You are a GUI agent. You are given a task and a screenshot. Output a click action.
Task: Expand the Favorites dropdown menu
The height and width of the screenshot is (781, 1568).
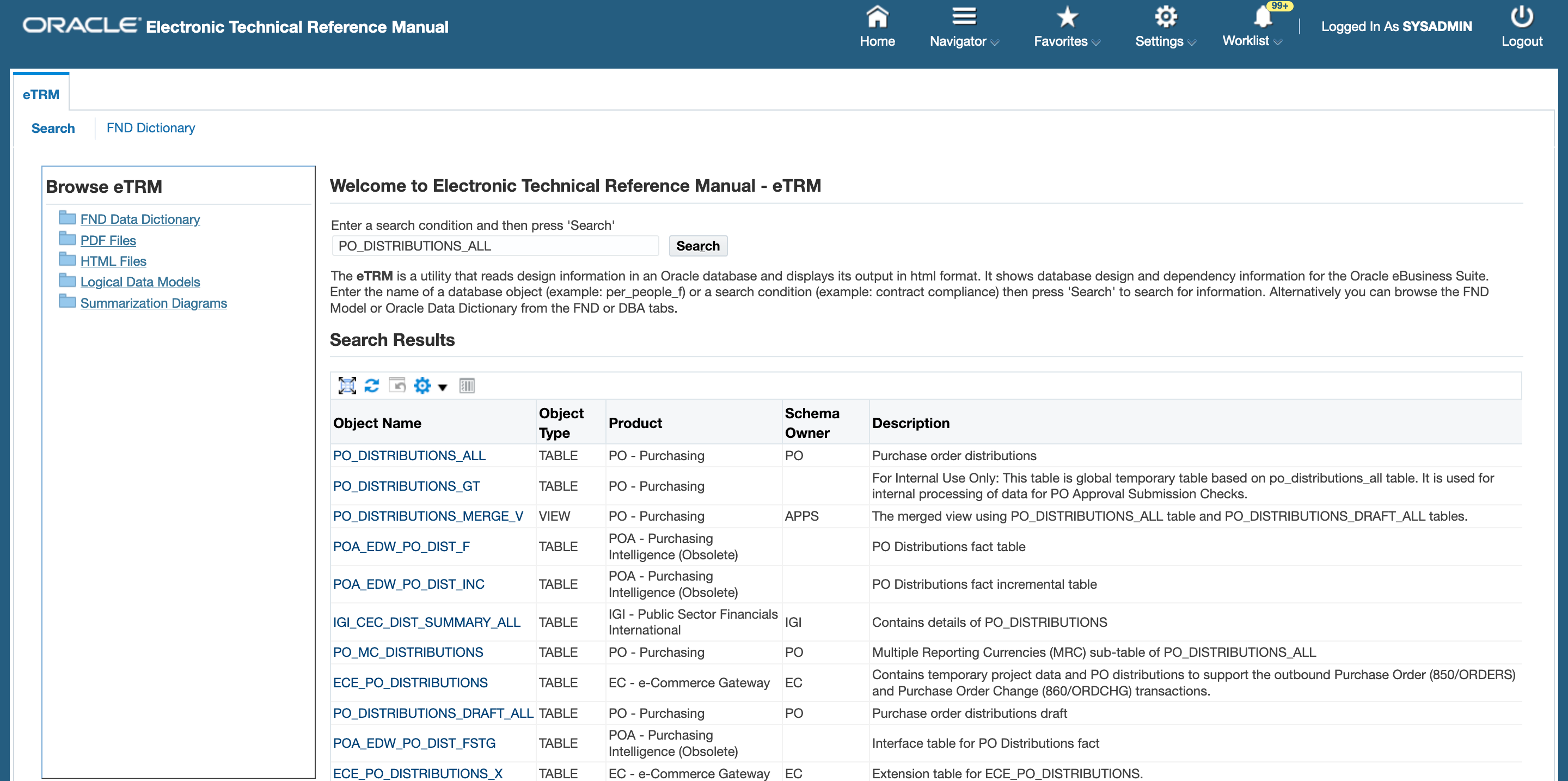click(x=1067, y=41)
